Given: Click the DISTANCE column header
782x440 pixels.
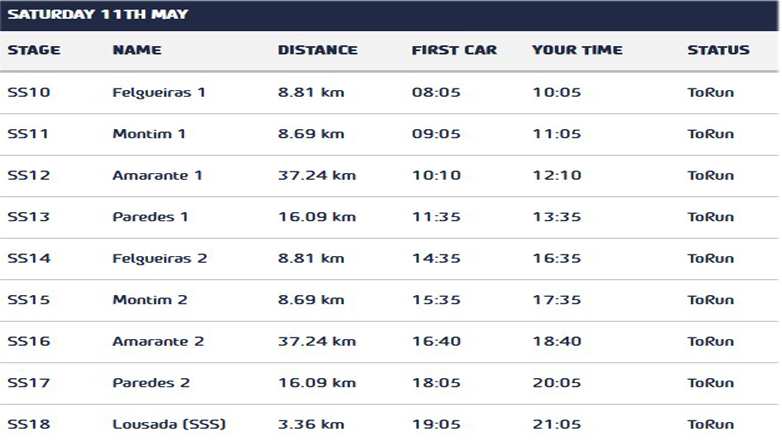Looking at the screenshot, I should [x=317, y=50].
